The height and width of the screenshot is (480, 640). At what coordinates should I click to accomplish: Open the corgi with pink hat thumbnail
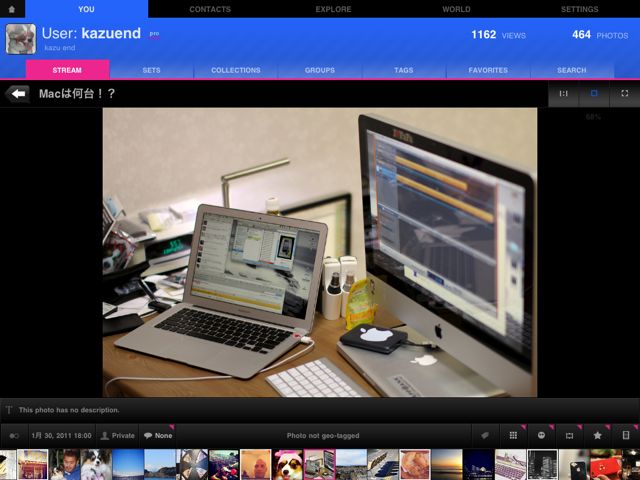click(x=287, y=464)
